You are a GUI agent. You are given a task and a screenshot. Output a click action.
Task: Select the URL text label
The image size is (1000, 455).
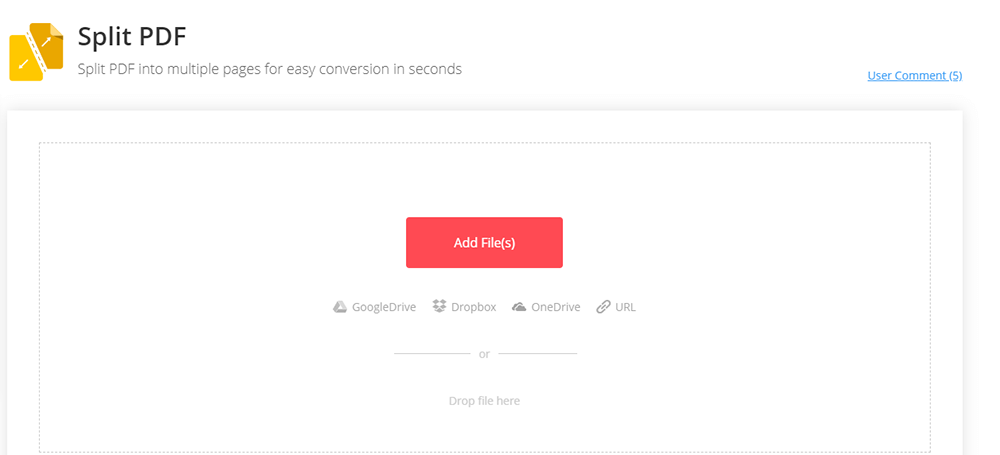pos(625,307)
